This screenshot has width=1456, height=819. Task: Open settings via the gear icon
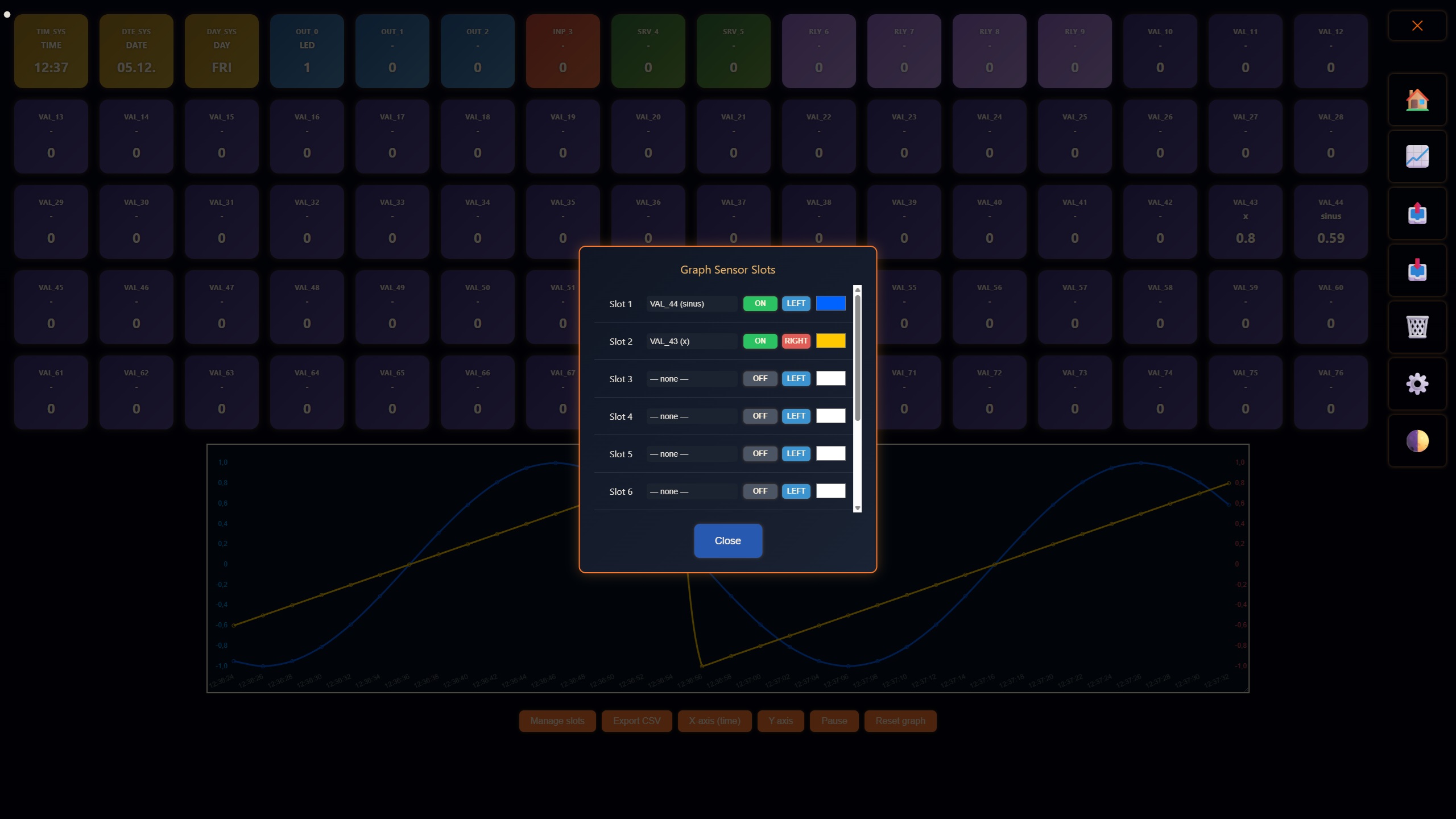1417,384
